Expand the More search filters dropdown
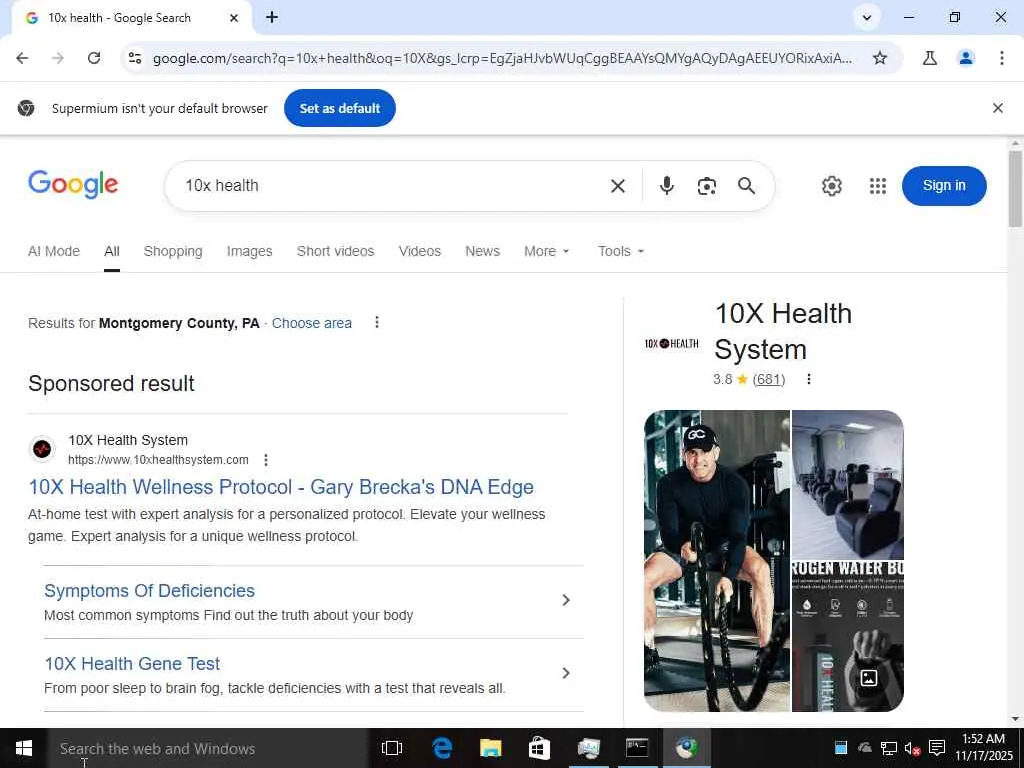 tap(547, 251)
